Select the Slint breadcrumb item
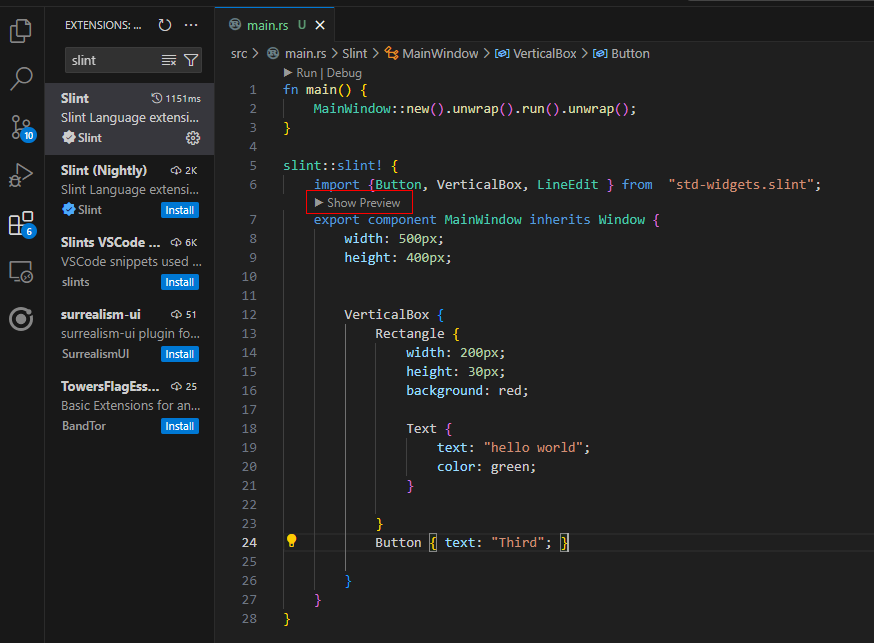Screen dimensions: 874x643 click(354, 53)
